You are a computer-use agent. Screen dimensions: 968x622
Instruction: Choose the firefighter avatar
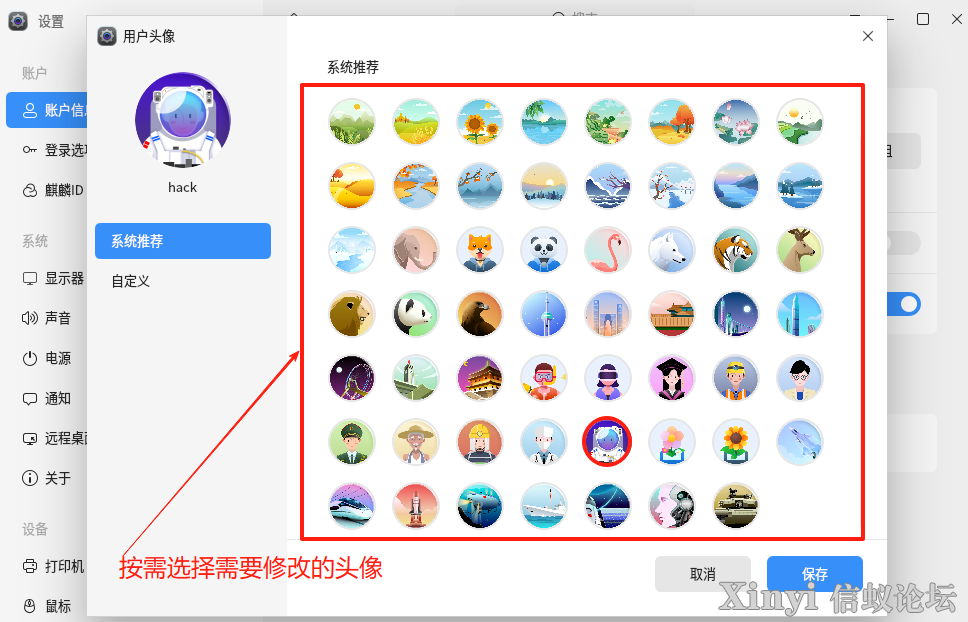pos(480,442)
